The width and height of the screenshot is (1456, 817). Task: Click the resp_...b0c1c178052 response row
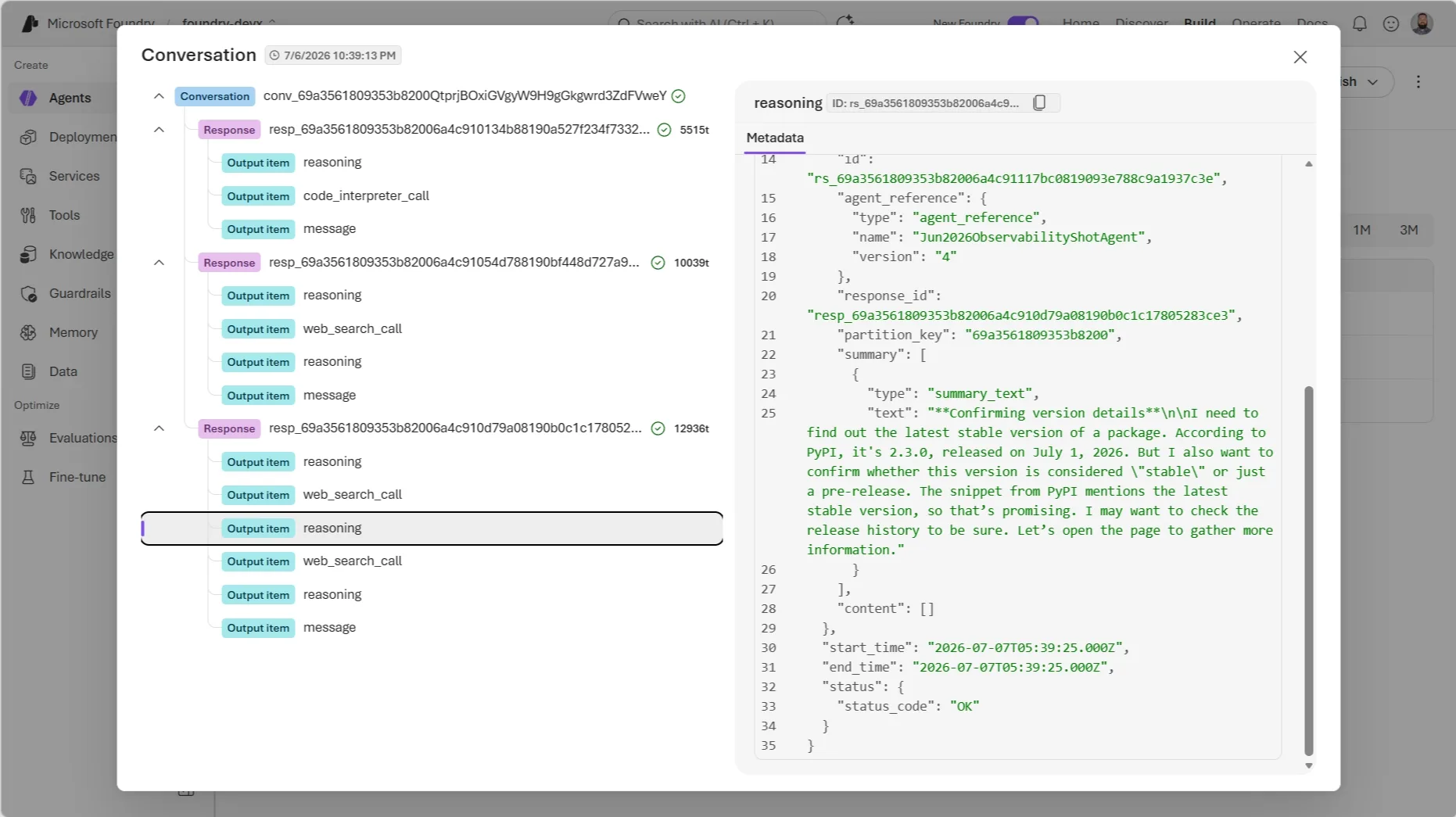pyautogui.click(x=454, y=428)
